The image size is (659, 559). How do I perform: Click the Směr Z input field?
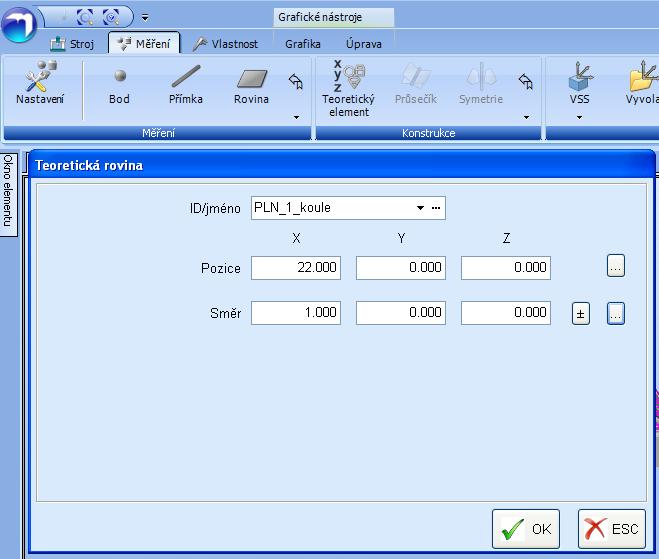(506, 312)
